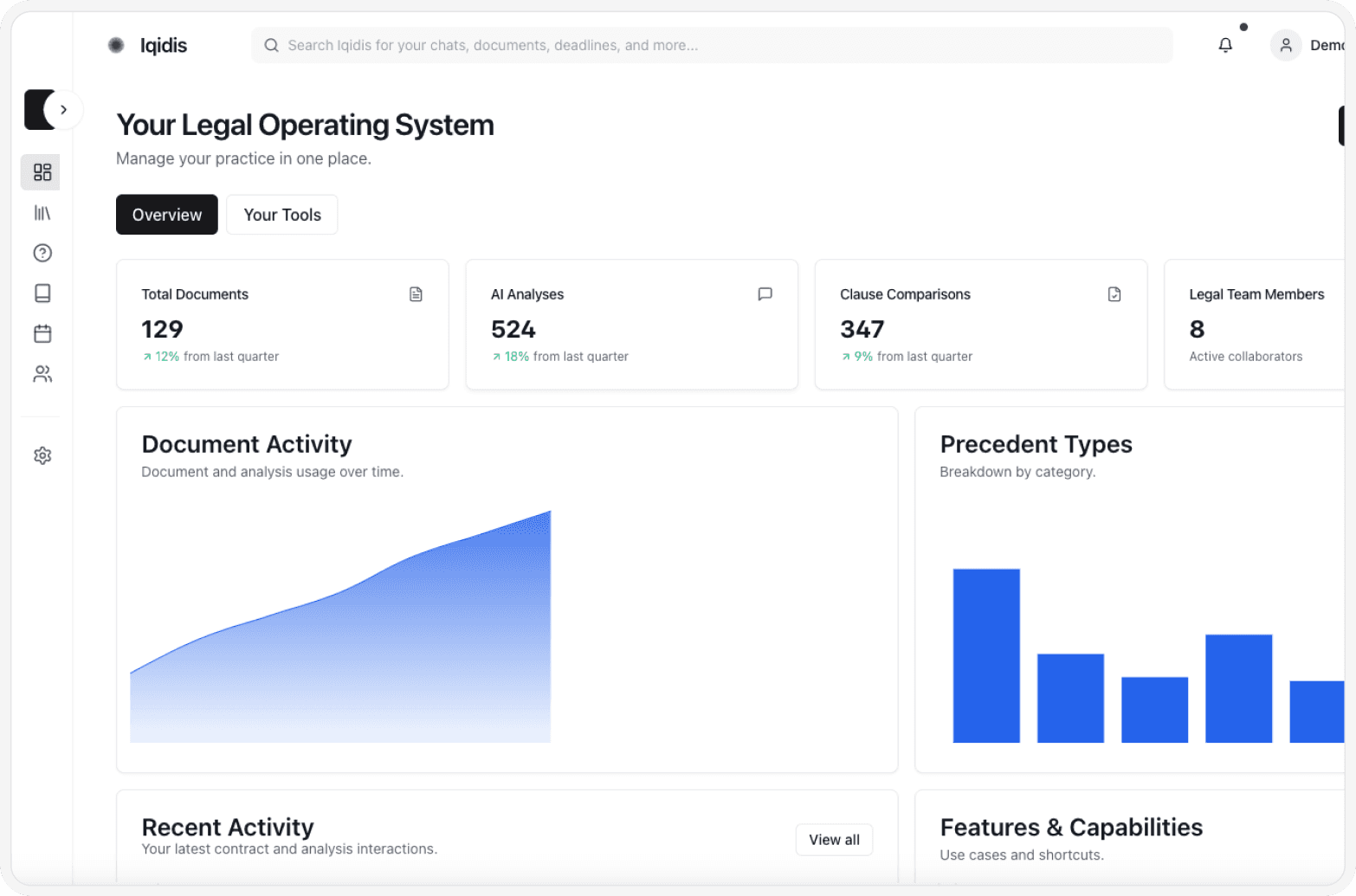Click the tallest bar in Precedent Types
This screenshot has height=896, width=1356.
(x=986, y=655)
